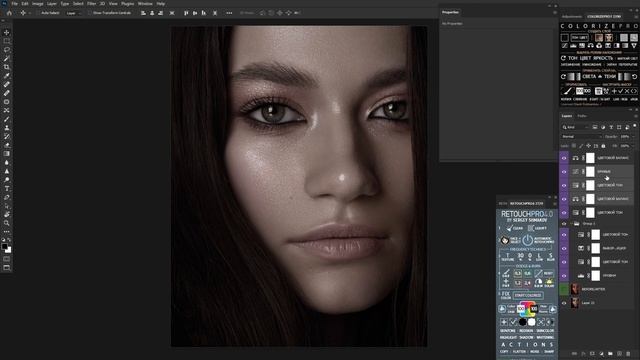Viewport: 640px width, 360px height.
Task: Toggle layer filtering switch in Layers panel
Action: pos(635,127)
